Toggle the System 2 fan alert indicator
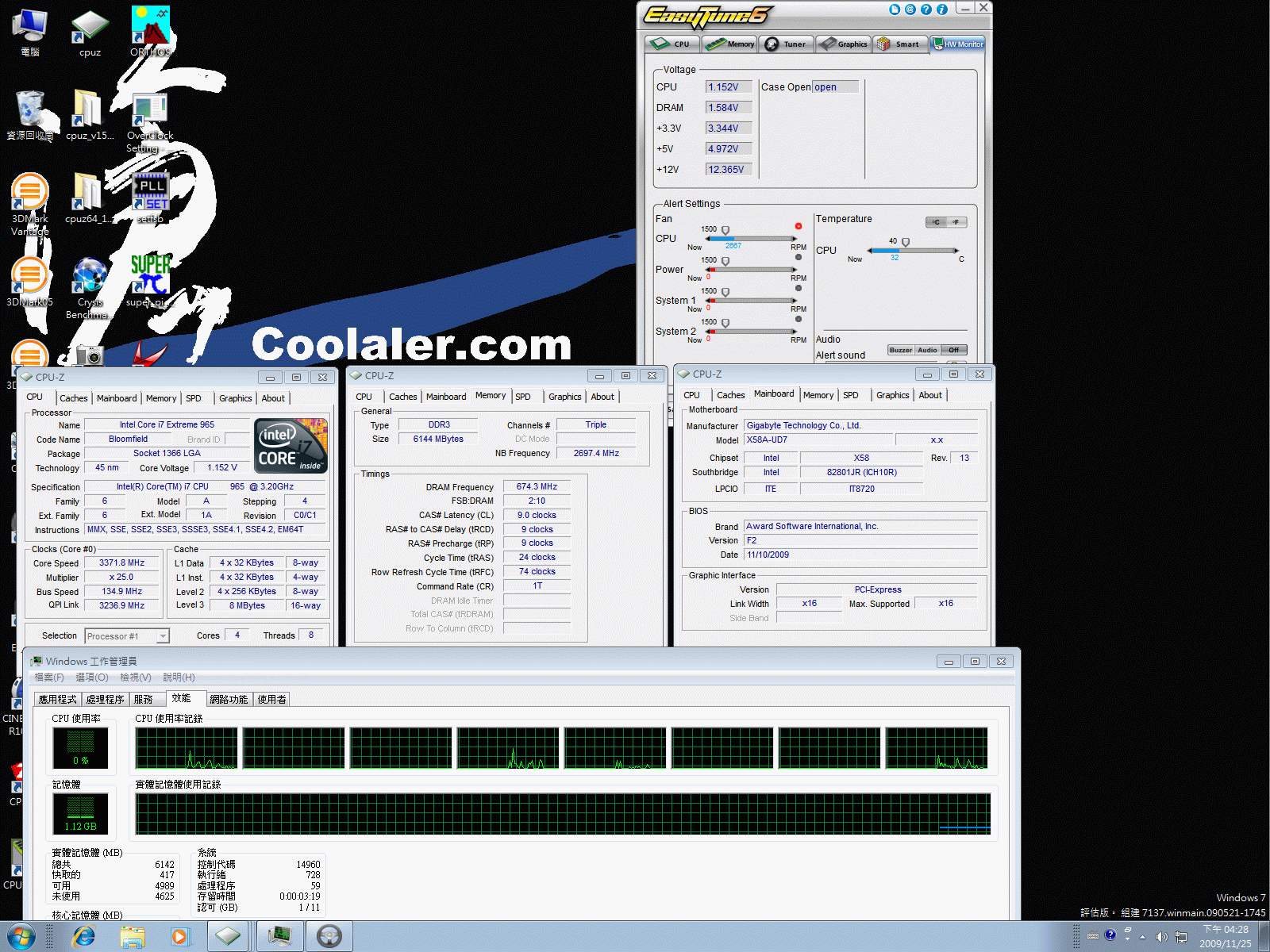Screen dimensions: 1270x952 [x=799, y=319]
